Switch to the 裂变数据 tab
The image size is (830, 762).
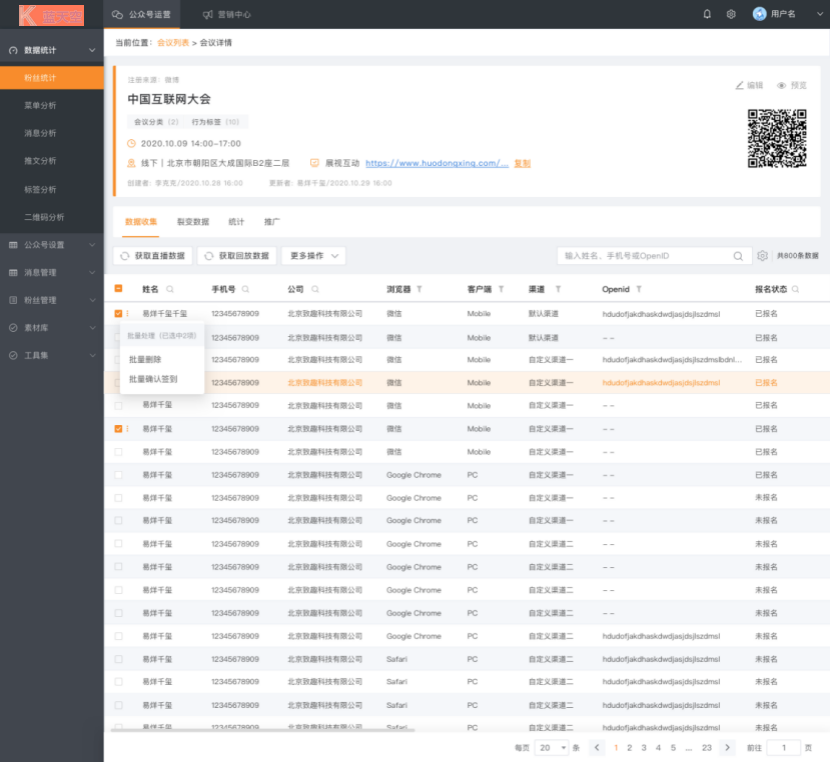click(x=193, y=221)
